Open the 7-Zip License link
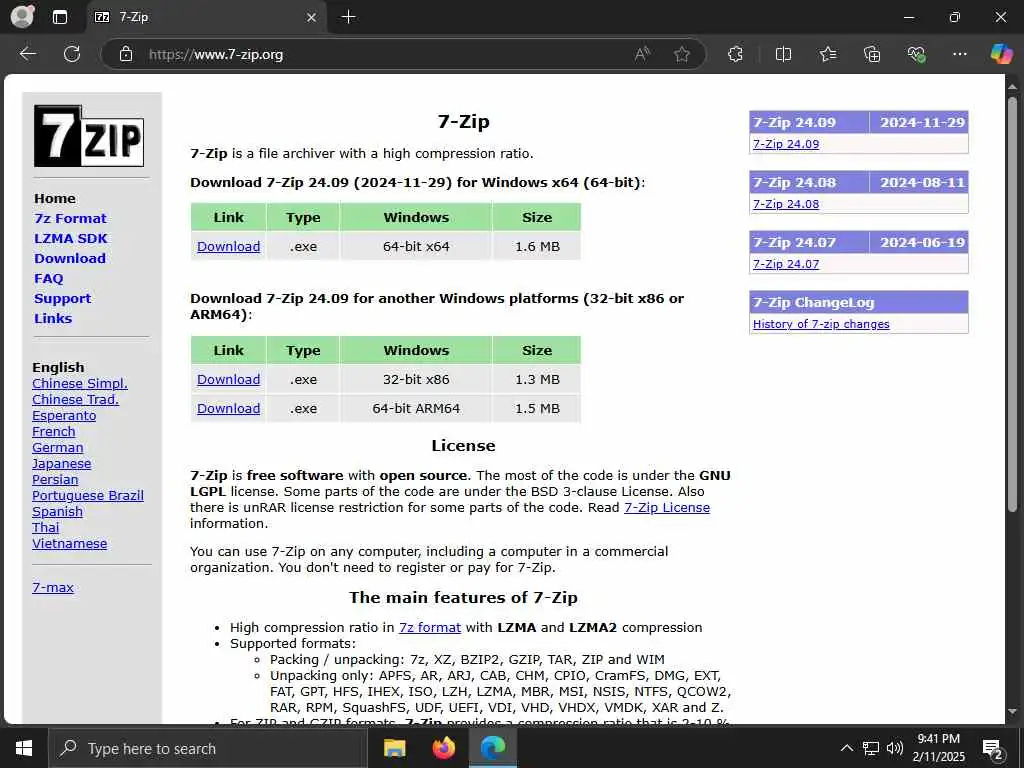This screenshot has width=1024, height=768. [667, 507]
